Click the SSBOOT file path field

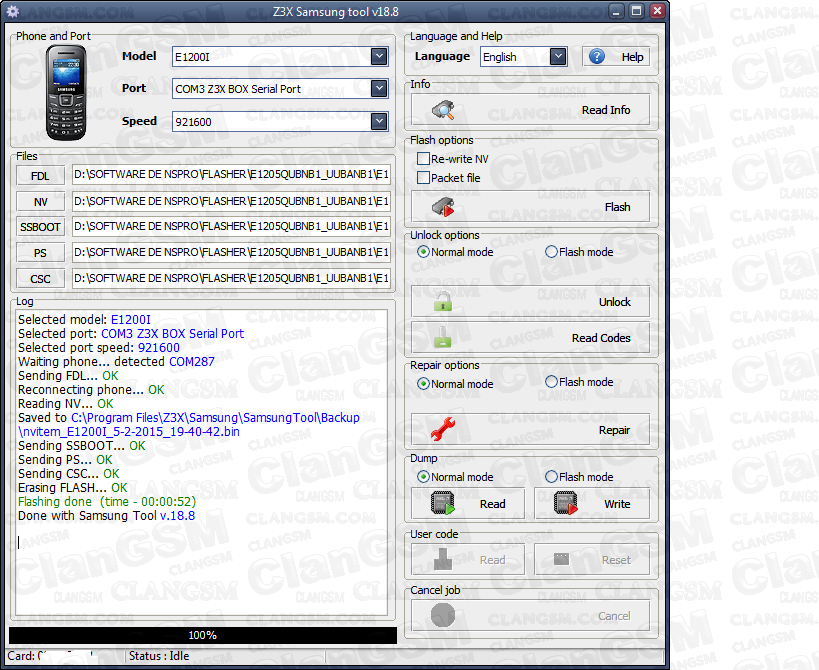click(x=231, y=227)
